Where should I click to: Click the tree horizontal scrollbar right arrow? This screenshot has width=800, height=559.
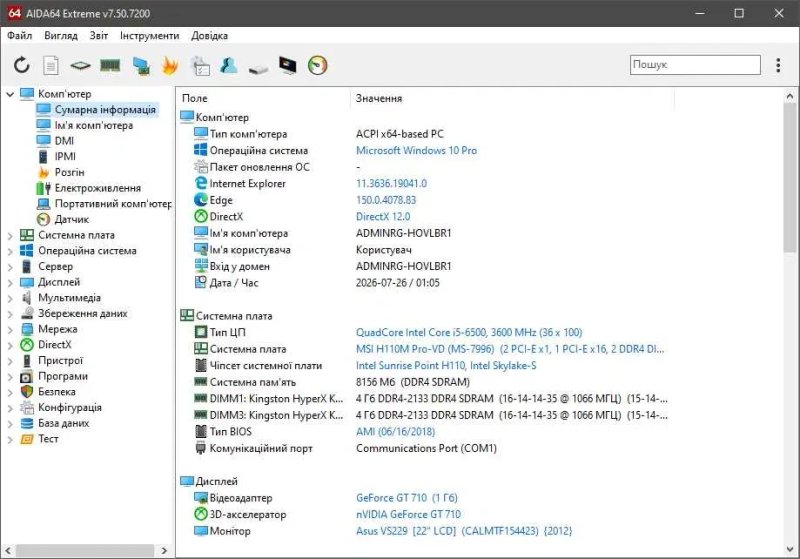(164, 551)
